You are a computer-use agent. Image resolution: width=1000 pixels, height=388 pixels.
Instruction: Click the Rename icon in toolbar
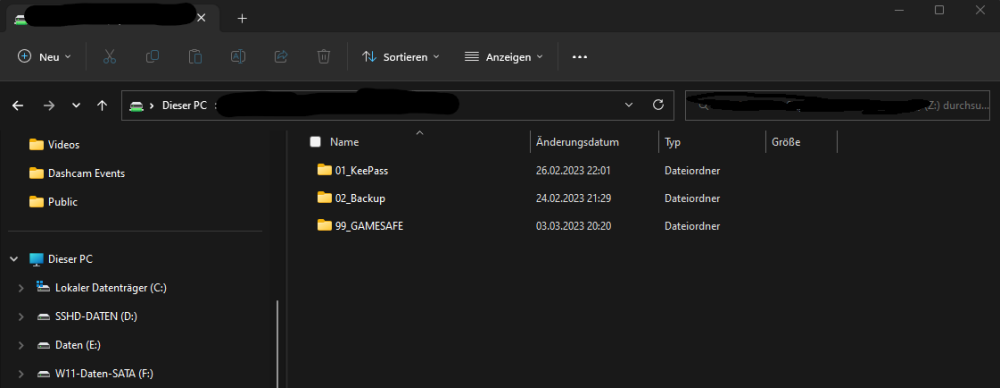click(x=238, y=57)
